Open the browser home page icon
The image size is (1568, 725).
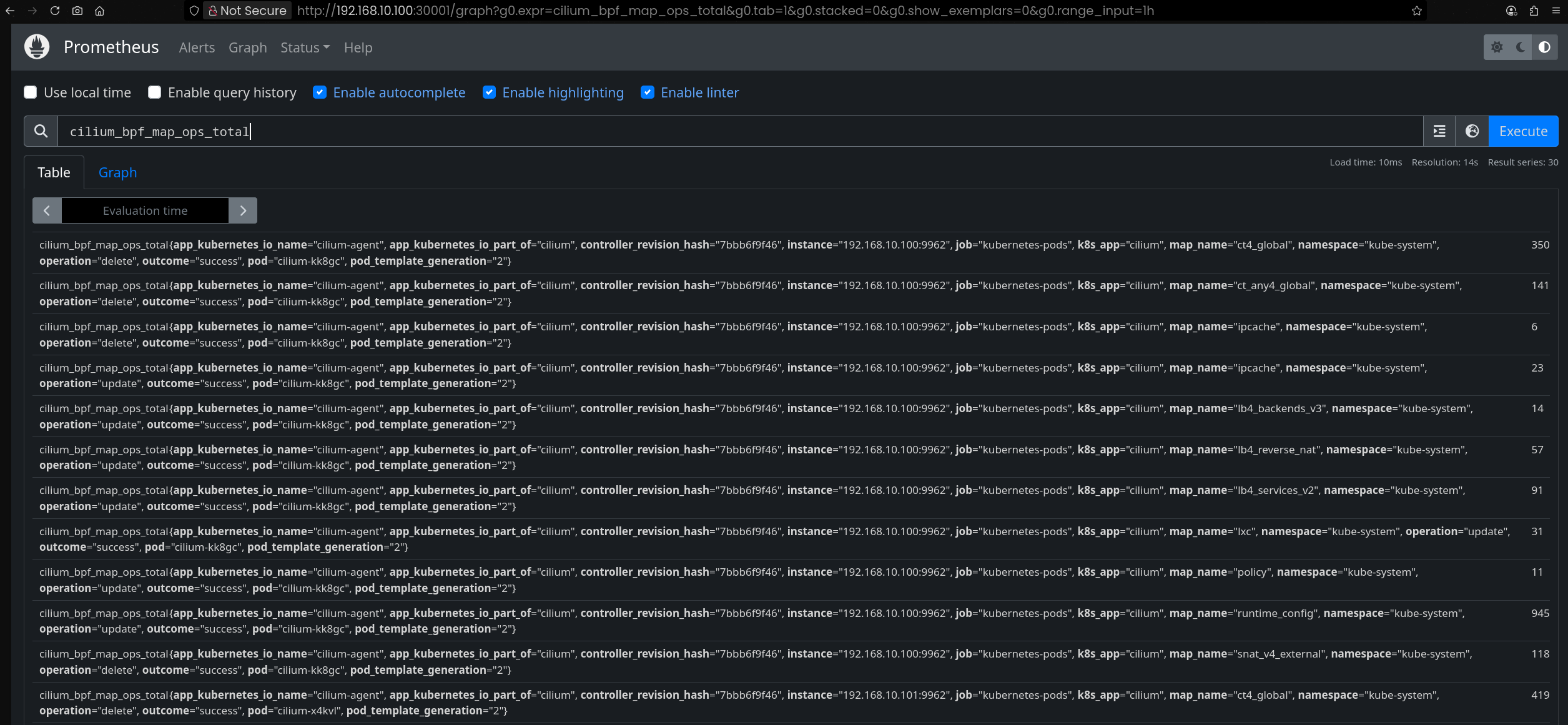click(x=99, y=11)
